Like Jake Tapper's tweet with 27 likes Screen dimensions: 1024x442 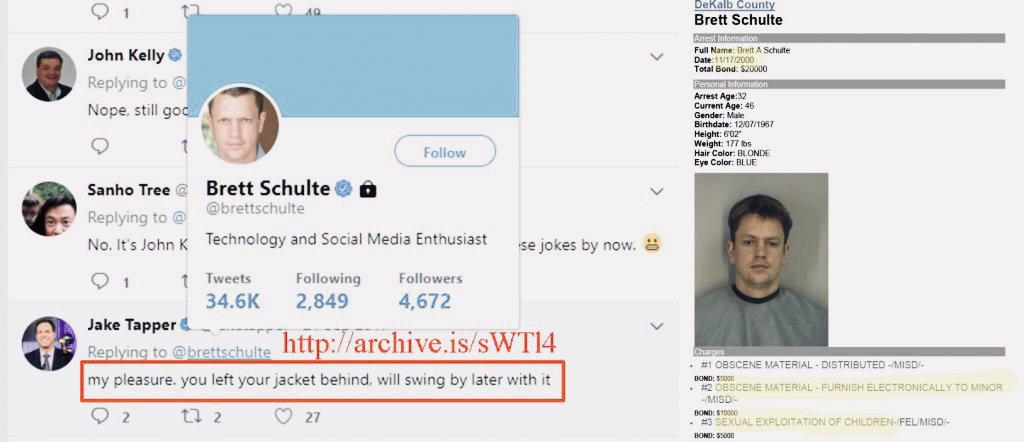283,415
